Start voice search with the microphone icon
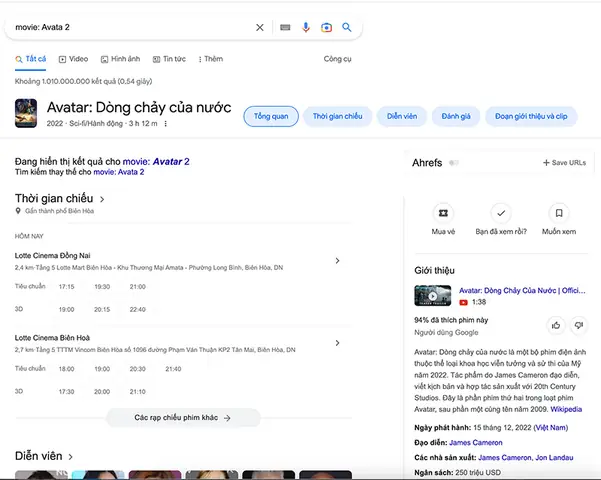This screenshot has width=601, height=480. tap(305, 27)
